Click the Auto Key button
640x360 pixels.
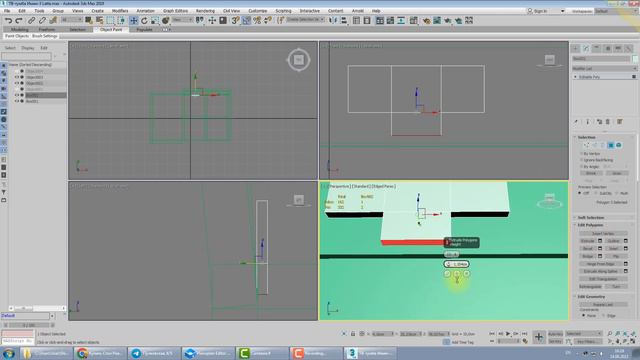pos(555,334)
